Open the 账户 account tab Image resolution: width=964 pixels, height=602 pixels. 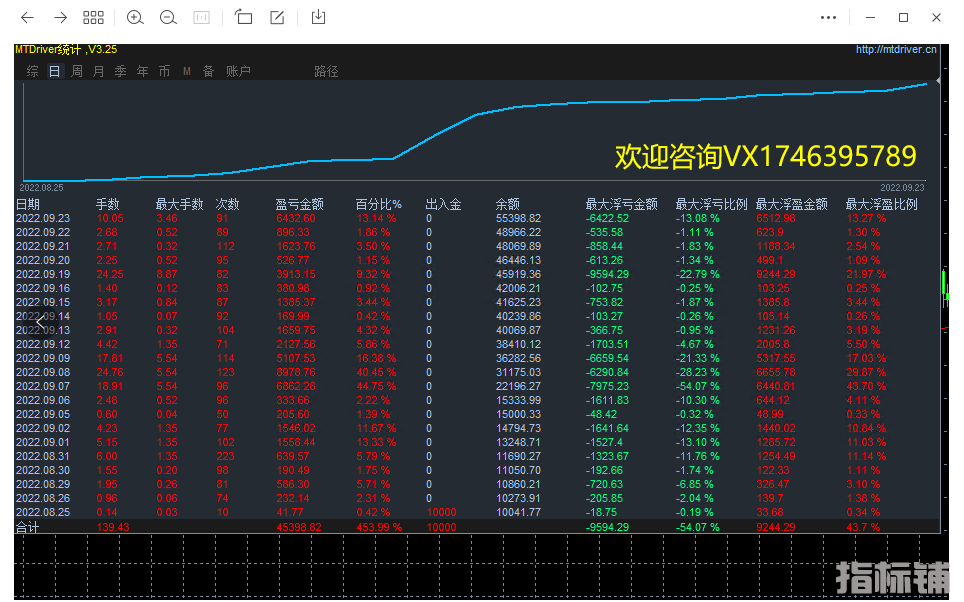coord(238,71)
